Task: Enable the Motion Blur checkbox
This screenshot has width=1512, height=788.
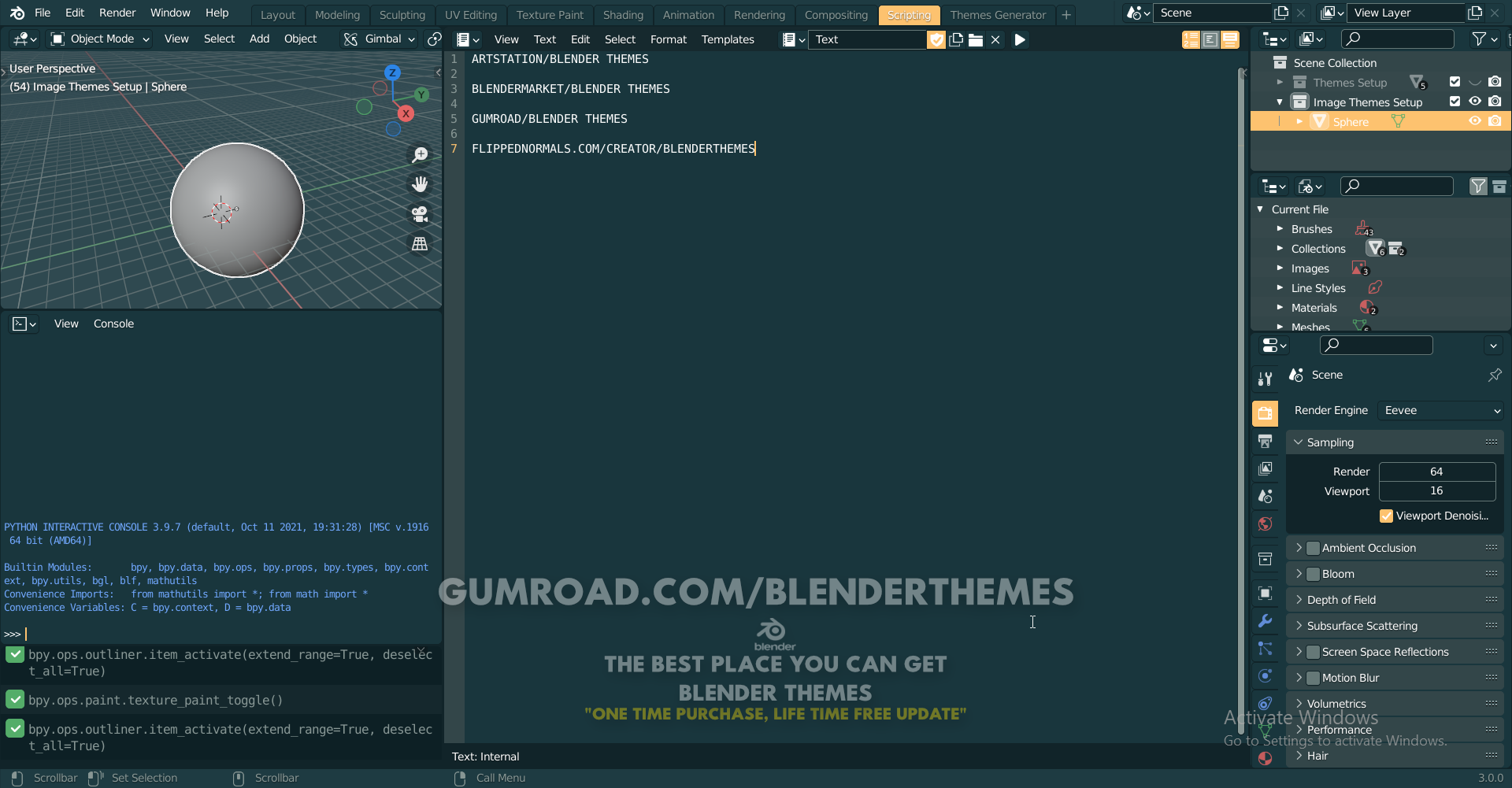Action: tap(1313, 678)
